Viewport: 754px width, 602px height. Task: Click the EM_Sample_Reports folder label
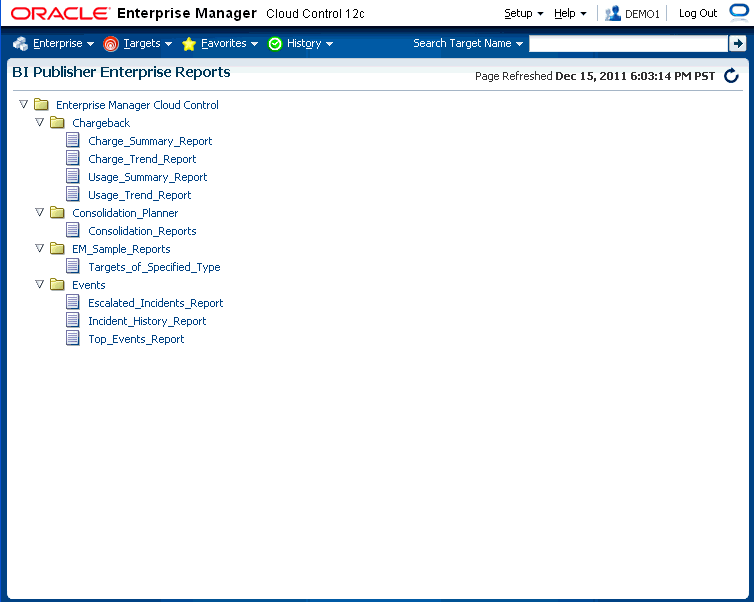coord(121,249)
